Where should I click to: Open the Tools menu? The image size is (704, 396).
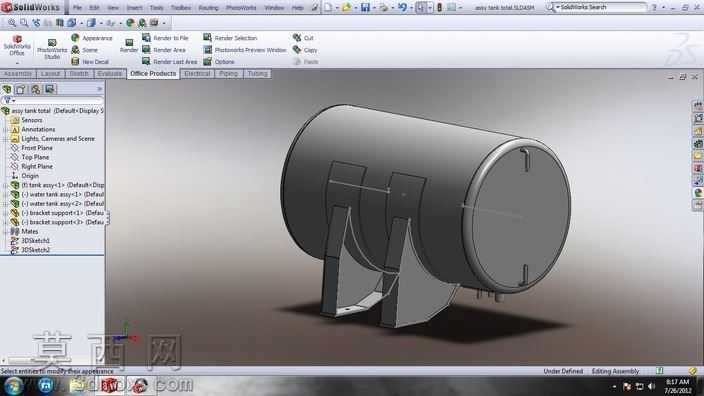156,8
